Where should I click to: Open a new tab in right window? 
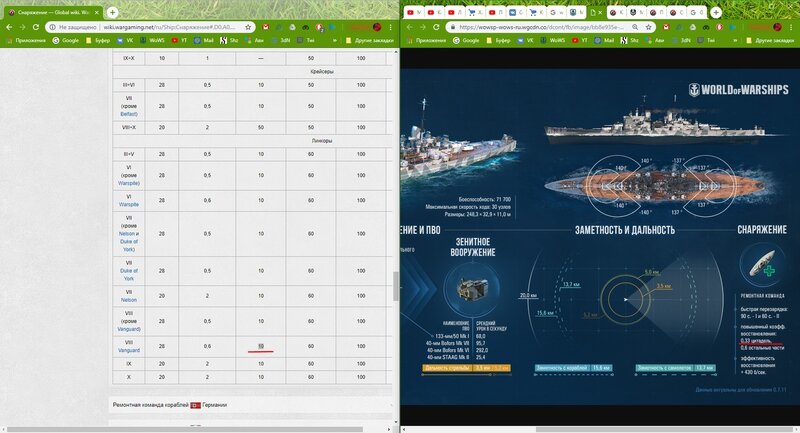(x=716, y=12)
